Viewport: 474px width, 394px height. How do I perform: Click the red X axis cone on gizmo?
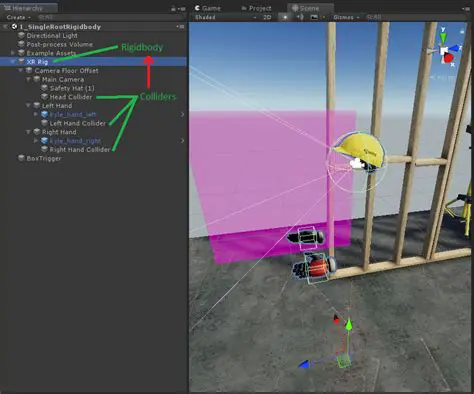(449, 59)
